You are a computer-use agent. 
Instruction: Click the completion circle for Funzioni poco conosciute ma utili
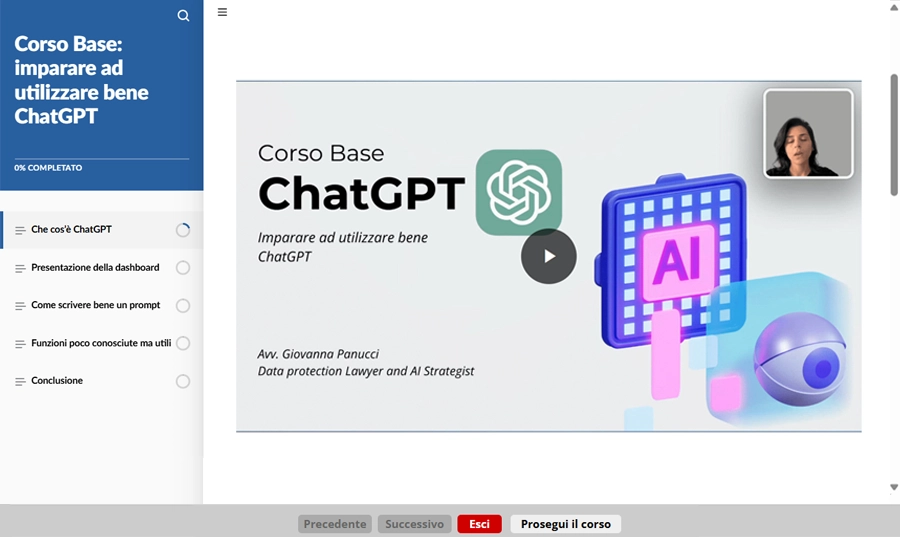183,344
